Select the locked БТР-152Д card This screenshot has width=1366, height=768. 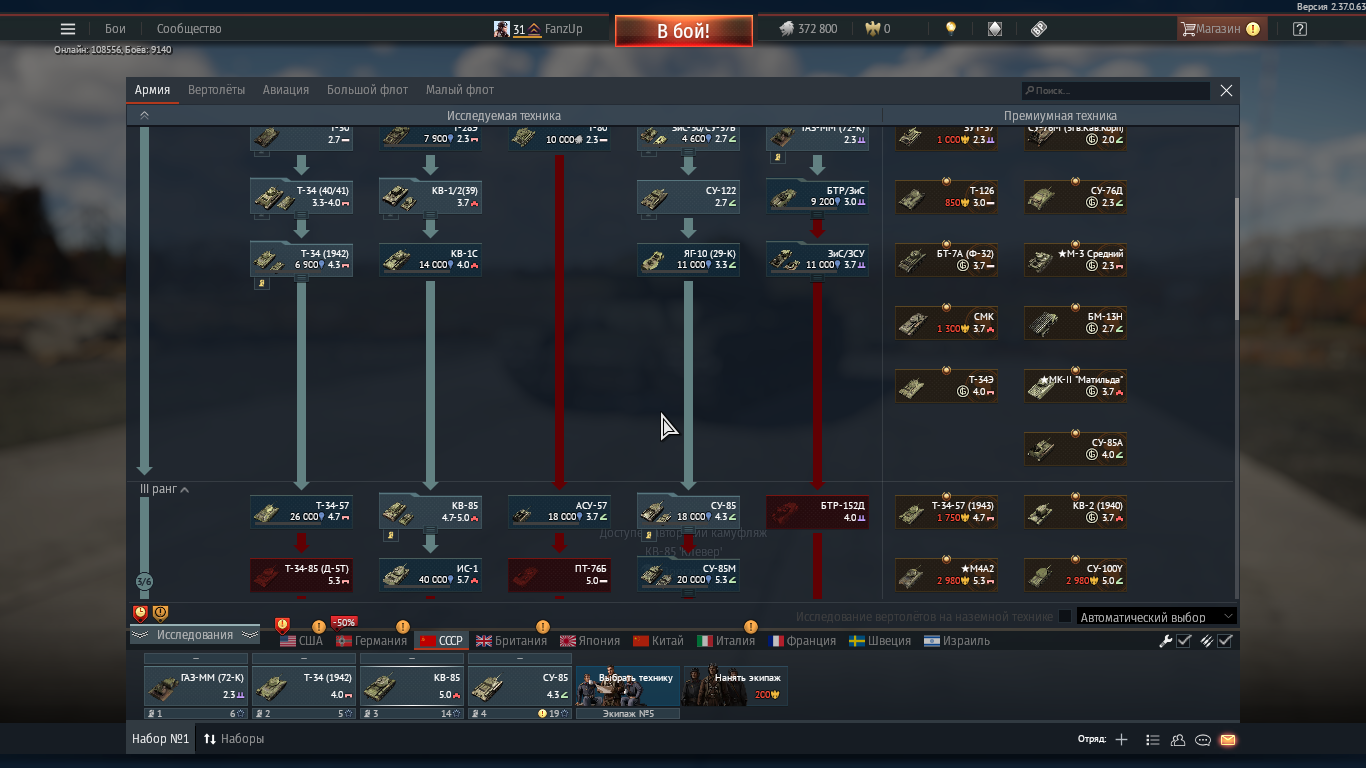(x=817, y=511)
